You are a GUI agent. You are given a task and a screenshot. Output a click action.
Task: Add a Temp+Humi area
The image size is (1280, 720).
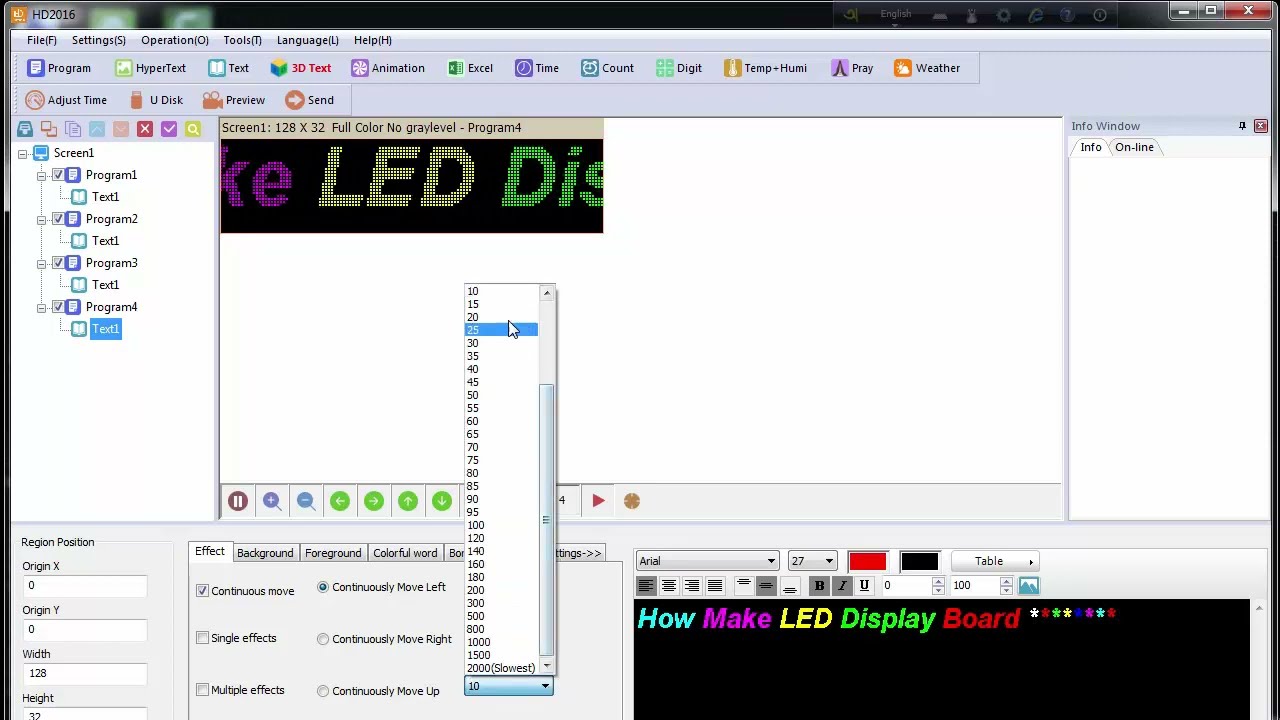coord(765,68)
